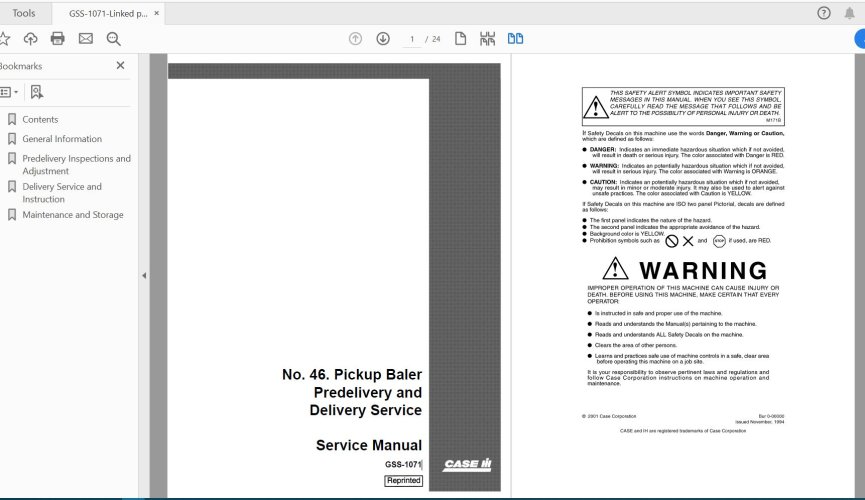Screen dimensions: 865x500
Task: Click the bookmark star icon in toolbar
Action: [4, 39]
